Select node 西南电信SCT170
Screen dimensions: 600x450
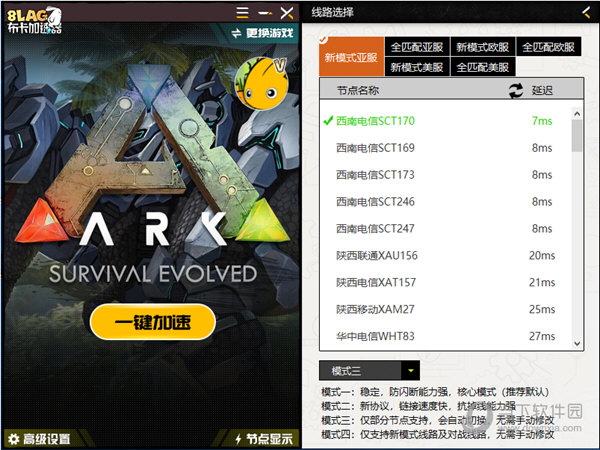point(445,121)
